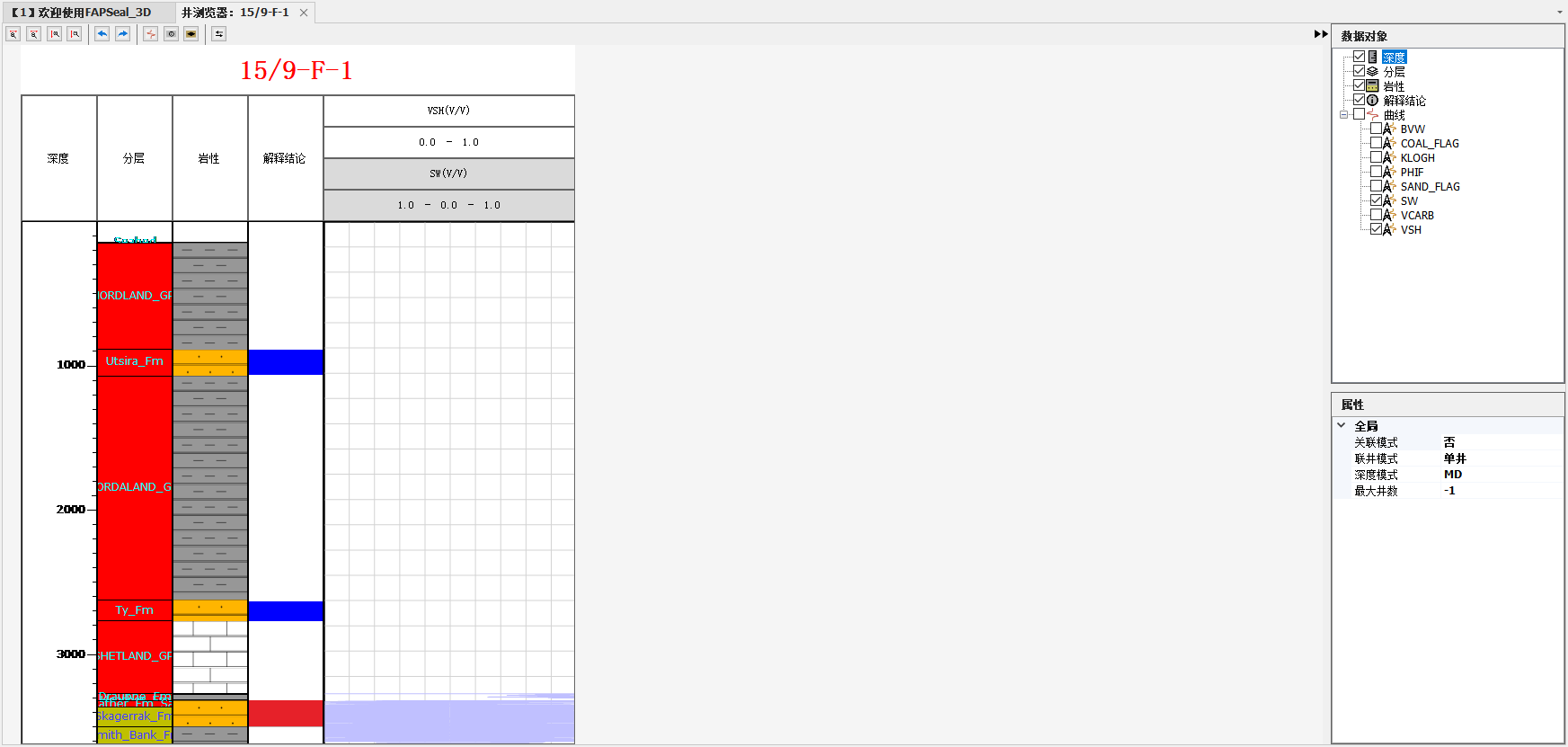The height and width of the screenshot is (747, 1568).
Task: Switch to the 欢迎使用FAPSeal_3D tab
Action: click(x=87, y=13)
